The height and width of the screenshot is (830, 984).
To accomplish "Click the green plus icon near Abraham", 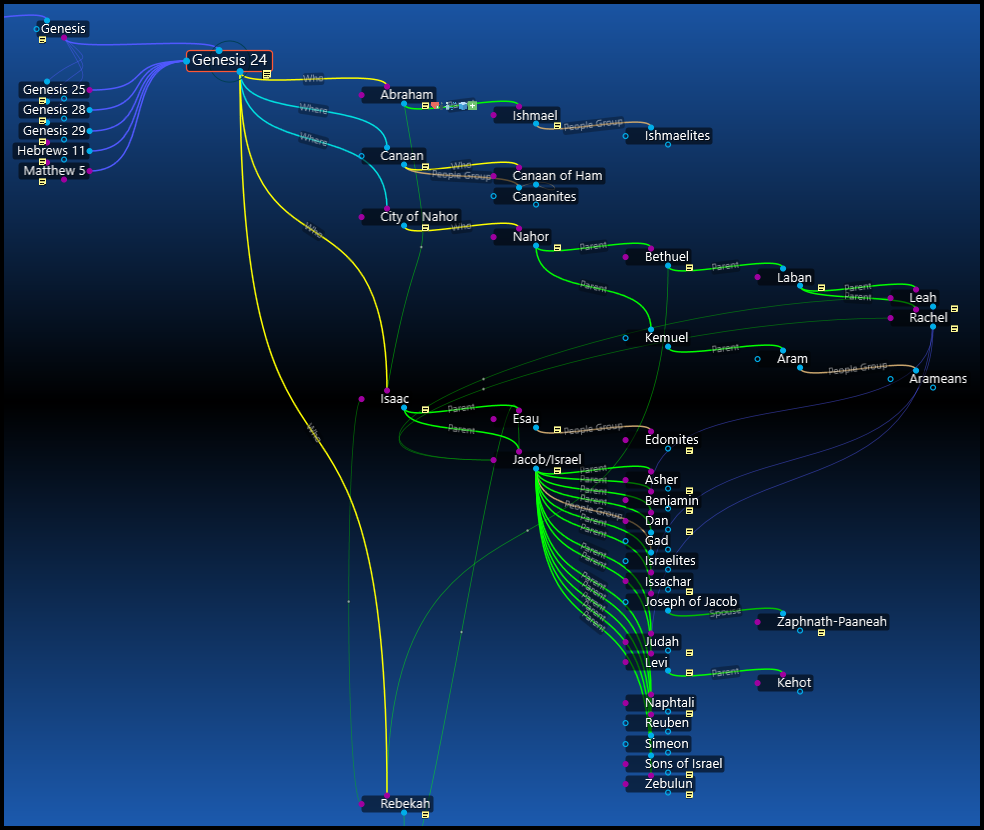I will [472, 106].
